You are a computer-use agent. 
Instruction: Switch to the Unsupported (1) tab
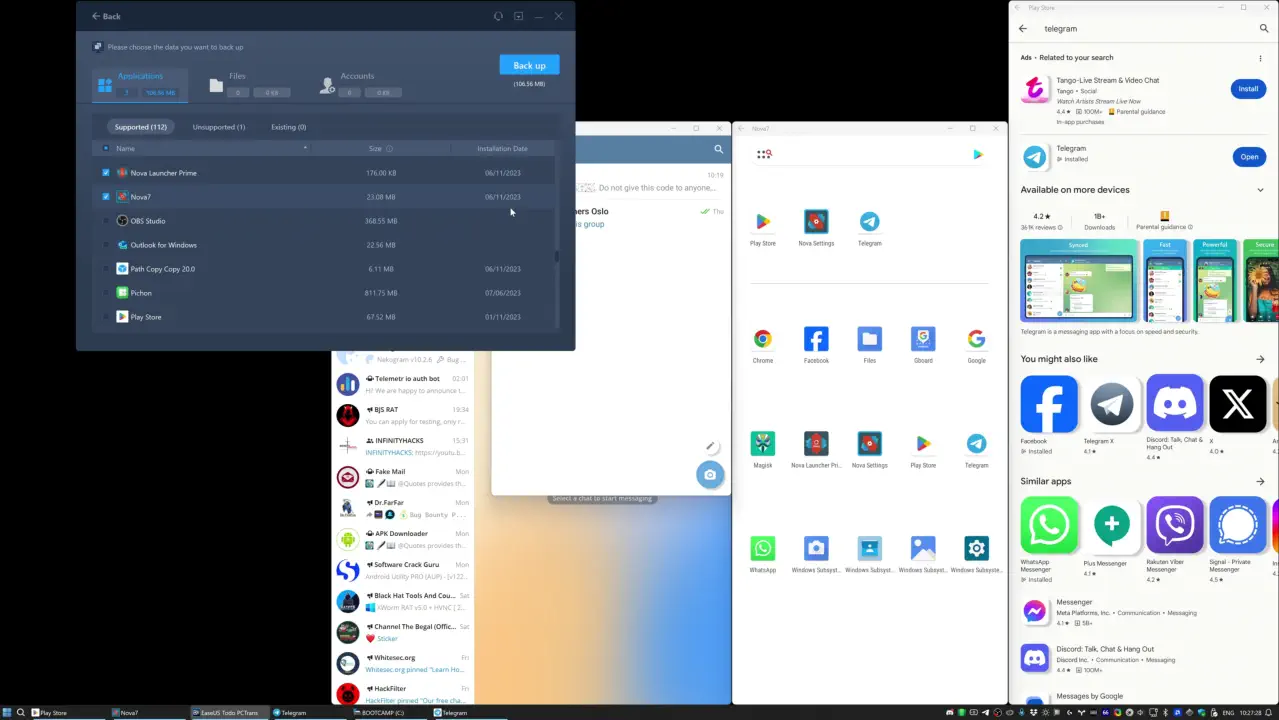(219, 127)
